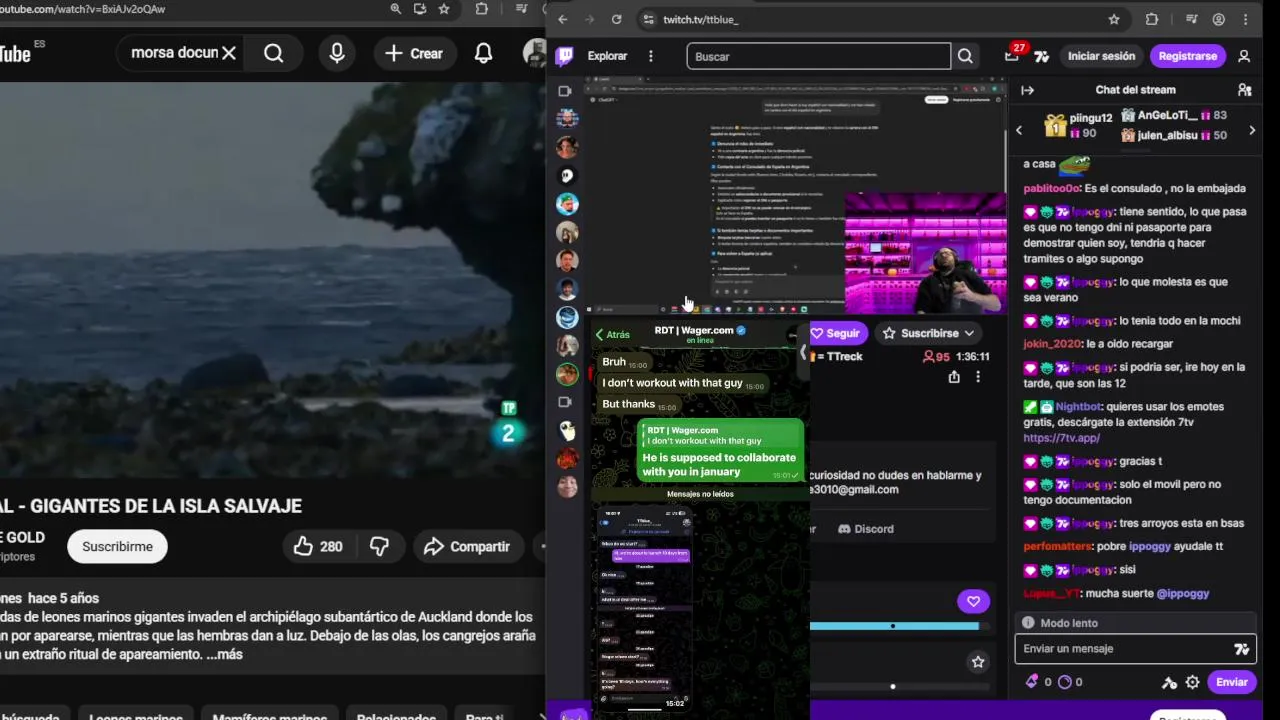Open the Suscribirse dropdown on Twitch

(928, 333)
